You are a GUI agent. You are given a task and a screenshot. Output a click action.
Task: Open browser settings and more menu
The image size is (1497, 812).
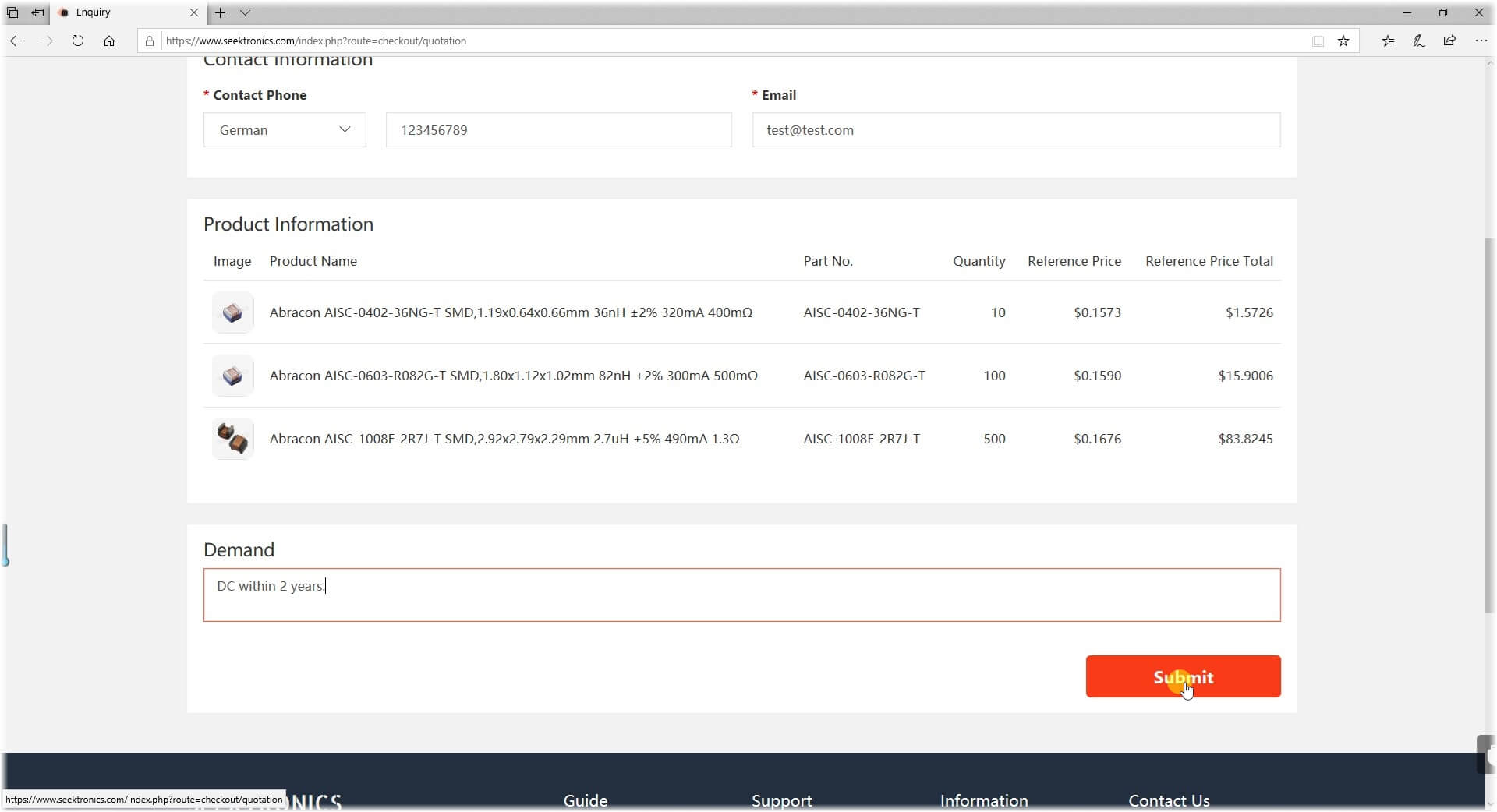point(1481,41)
